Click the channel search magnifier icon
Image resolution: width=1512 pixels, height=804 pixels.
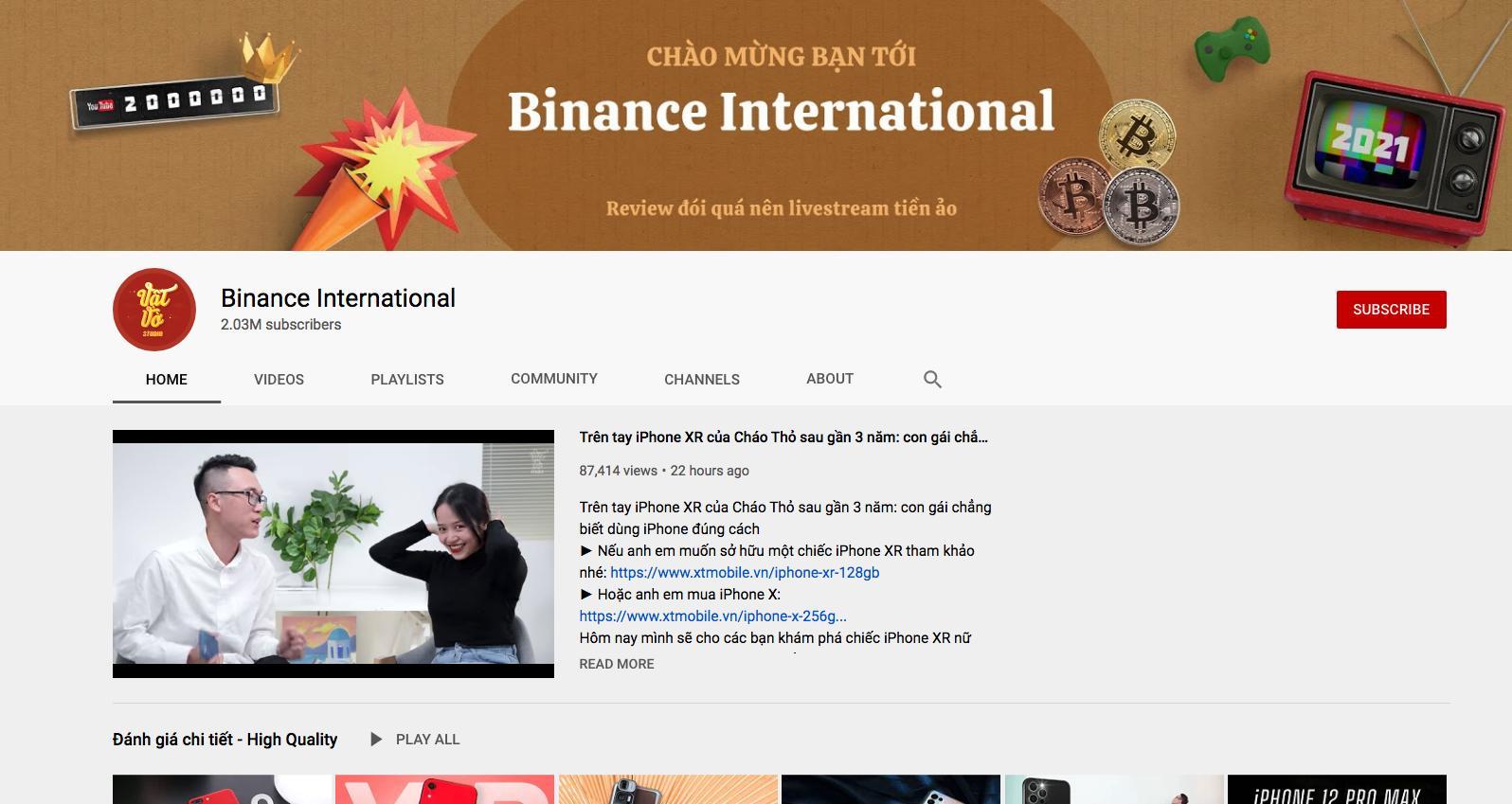[x=932, y=379]
